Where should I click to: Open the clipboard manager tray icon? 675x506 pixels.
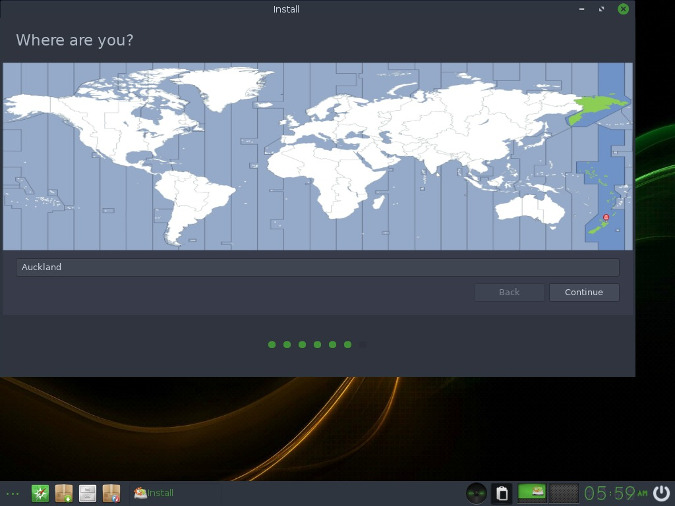[x=502, y=493]
